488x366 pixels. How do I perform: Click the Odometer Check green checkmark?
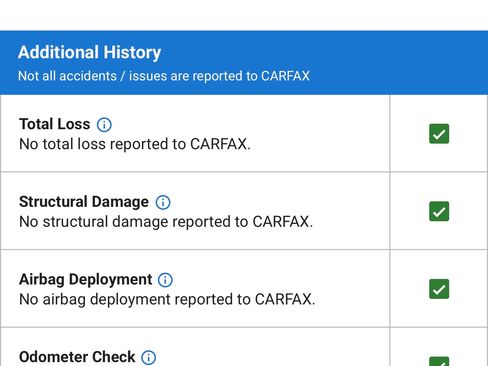click(439, 361)
